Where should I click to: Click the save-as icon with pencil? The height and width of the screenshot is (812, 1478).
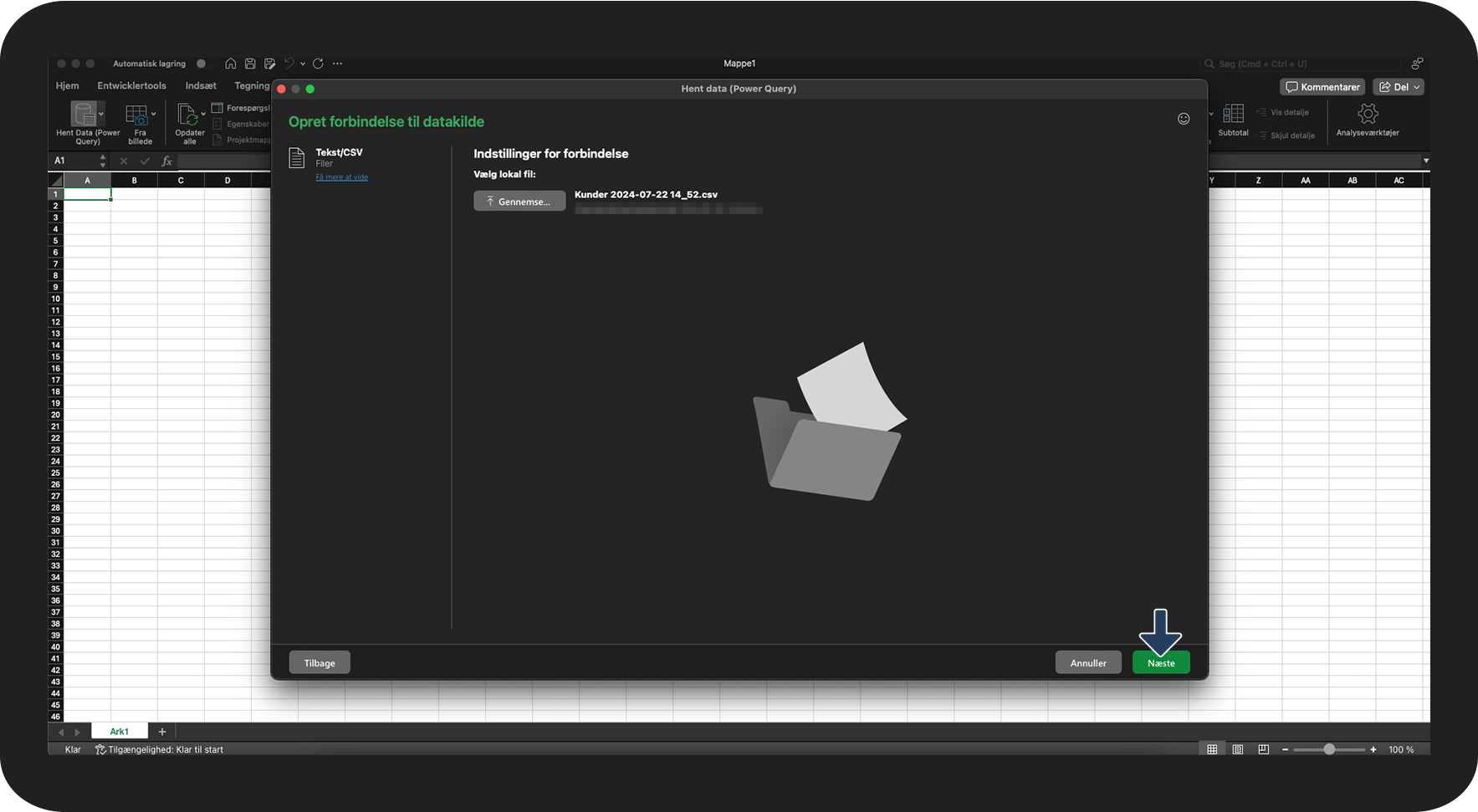click(269, 64)
